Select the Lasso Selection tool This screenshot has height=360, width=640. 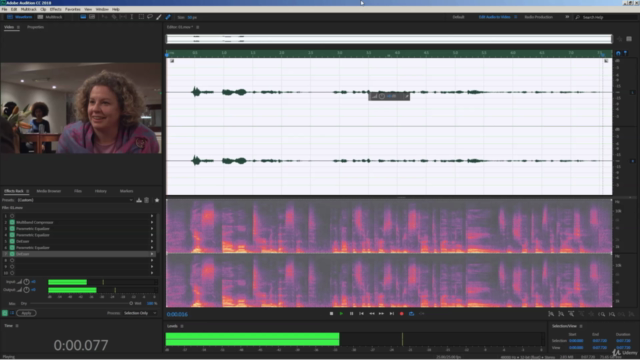pos(150,17)
